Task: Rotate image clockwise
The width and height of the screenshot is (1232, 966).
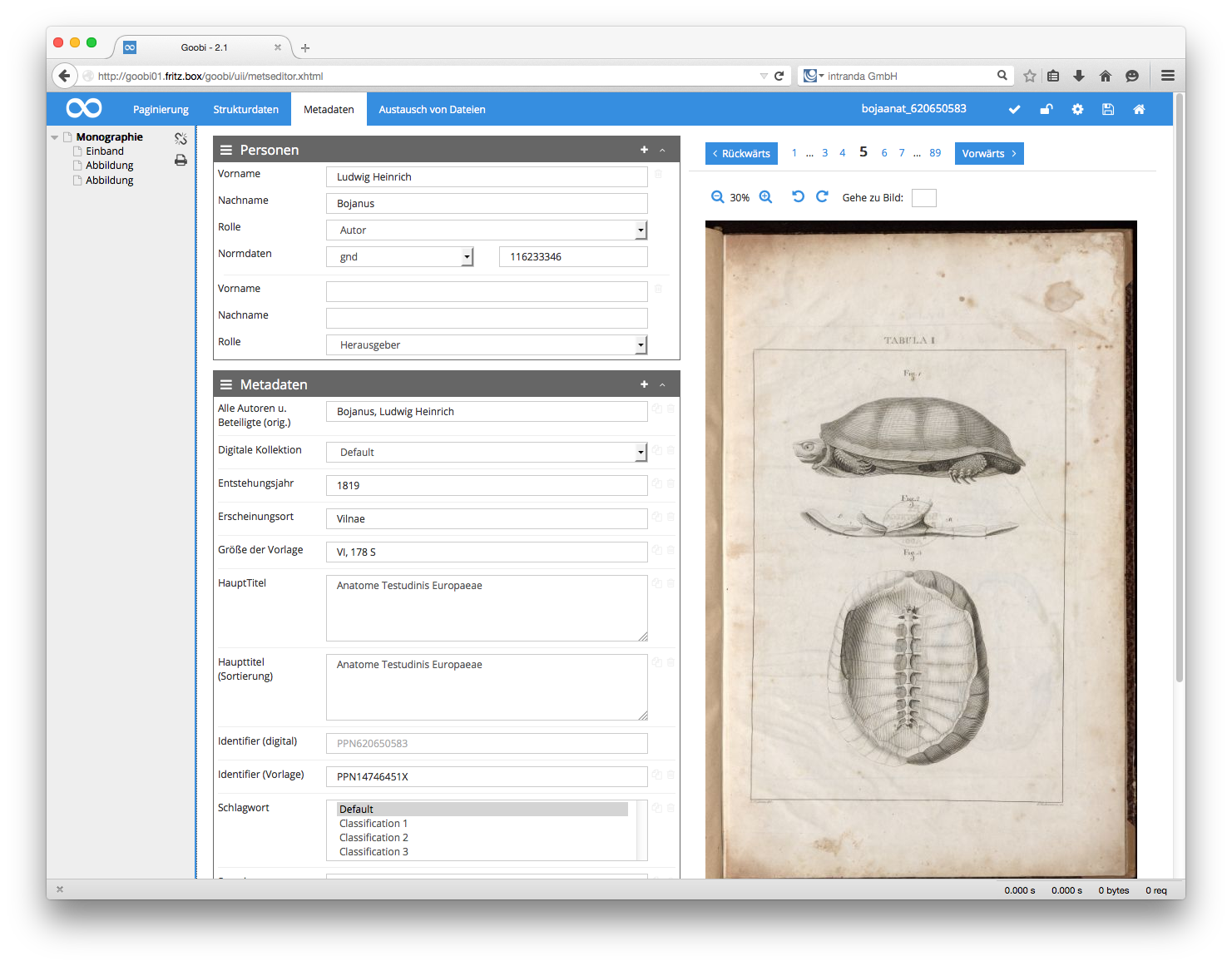Action: click(822, 196)
